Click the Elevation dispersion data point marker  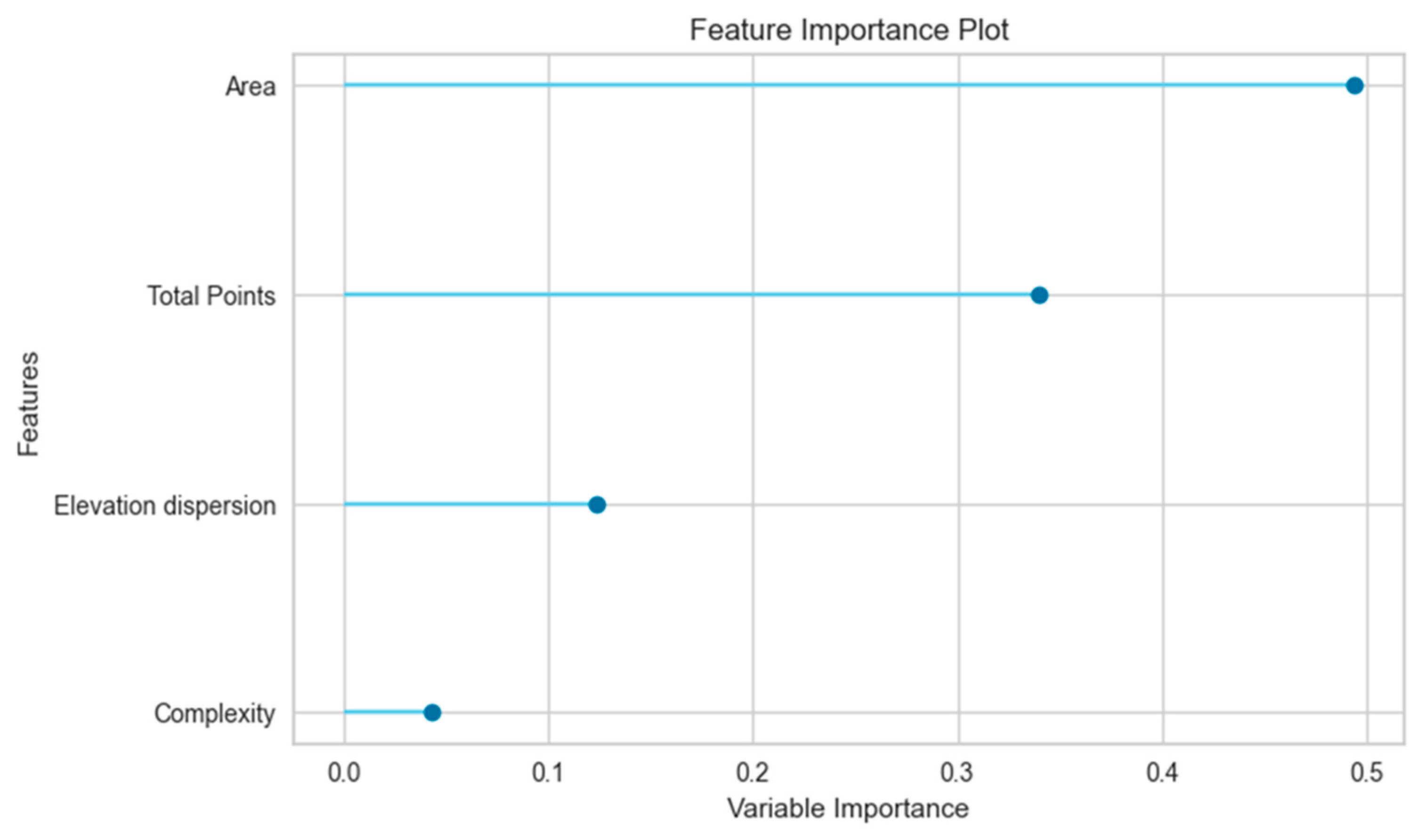[597, 504]
